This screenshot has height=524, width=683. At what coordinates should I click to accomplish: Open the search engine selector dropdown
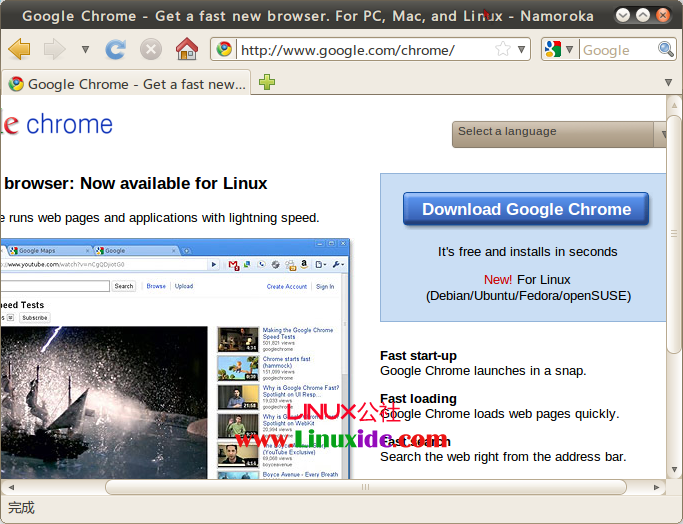pos(569,49)
